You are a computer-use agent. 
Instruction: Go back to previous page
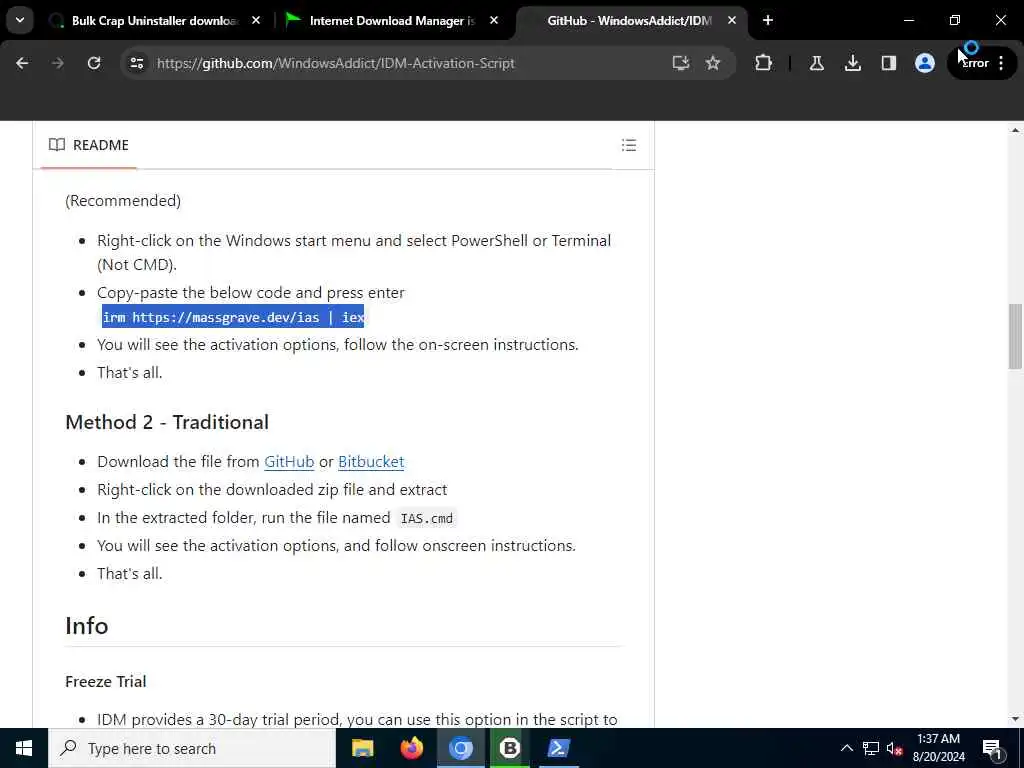[22, 63]
